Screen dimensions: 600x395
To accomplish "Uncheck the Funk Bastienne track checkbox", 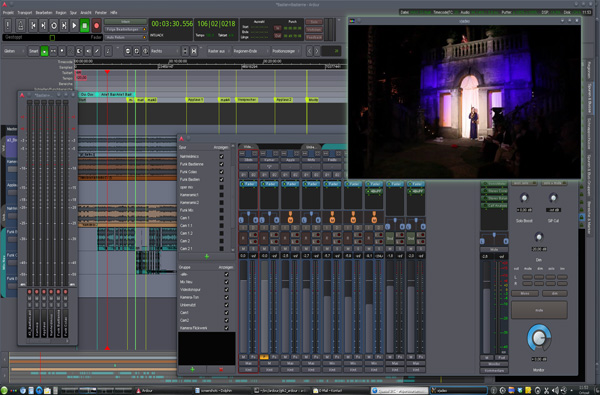I will pyautogui.click(x=221, y=164).
